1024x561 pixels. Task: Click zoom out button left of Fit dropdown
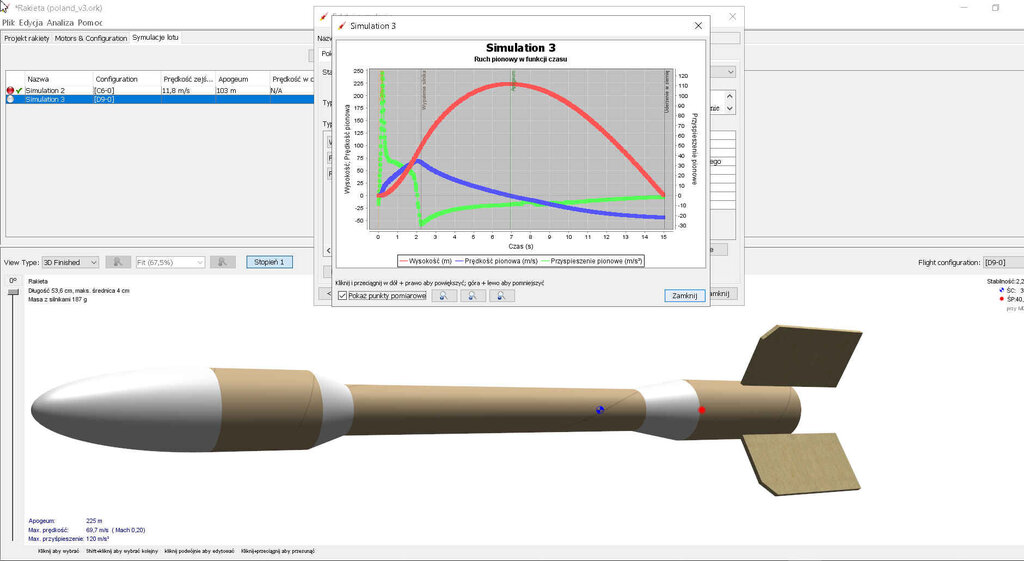point(118,262)
